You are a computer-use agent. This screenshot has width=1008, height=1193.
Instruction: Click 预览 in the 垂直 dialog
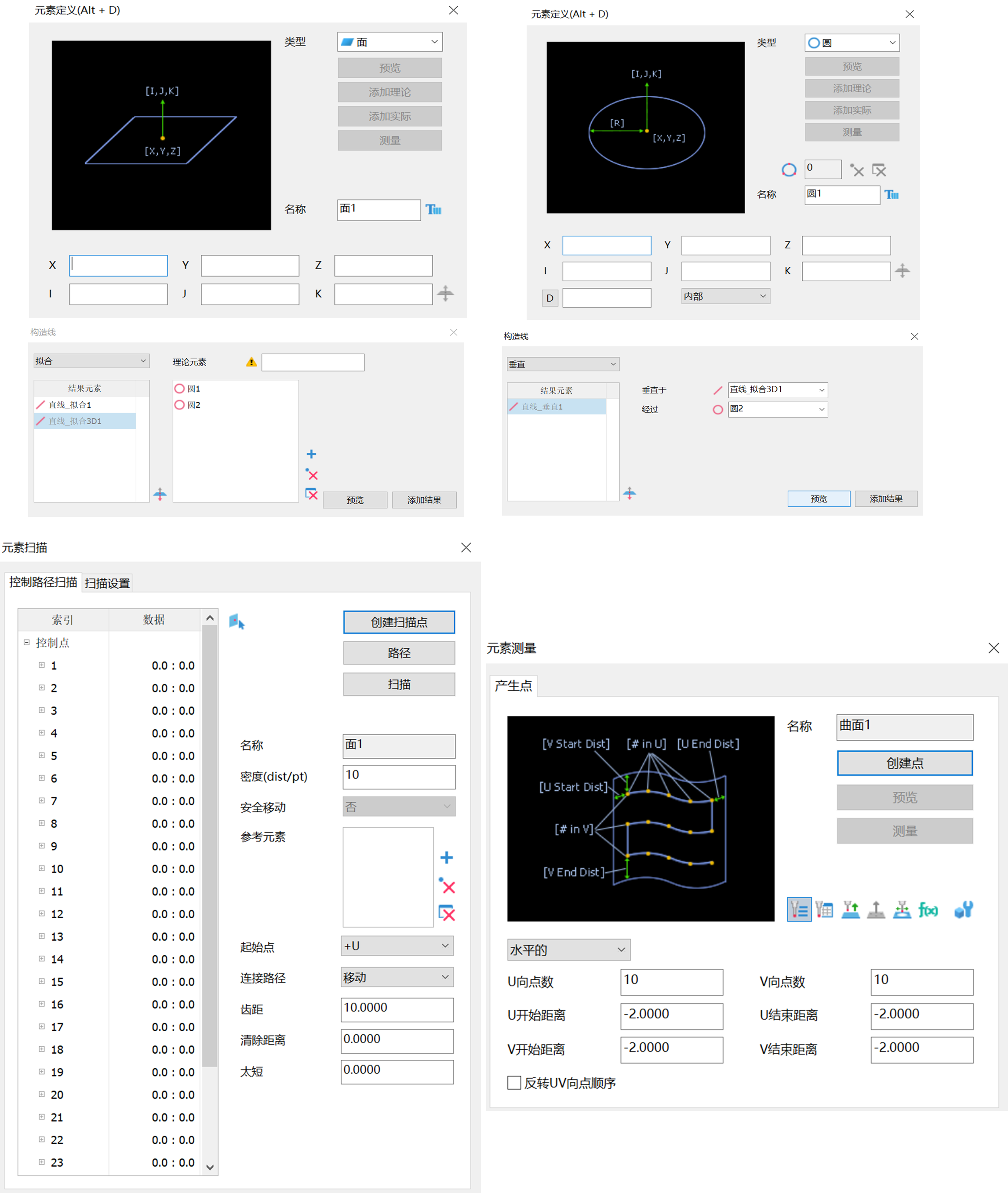point(819,499)
